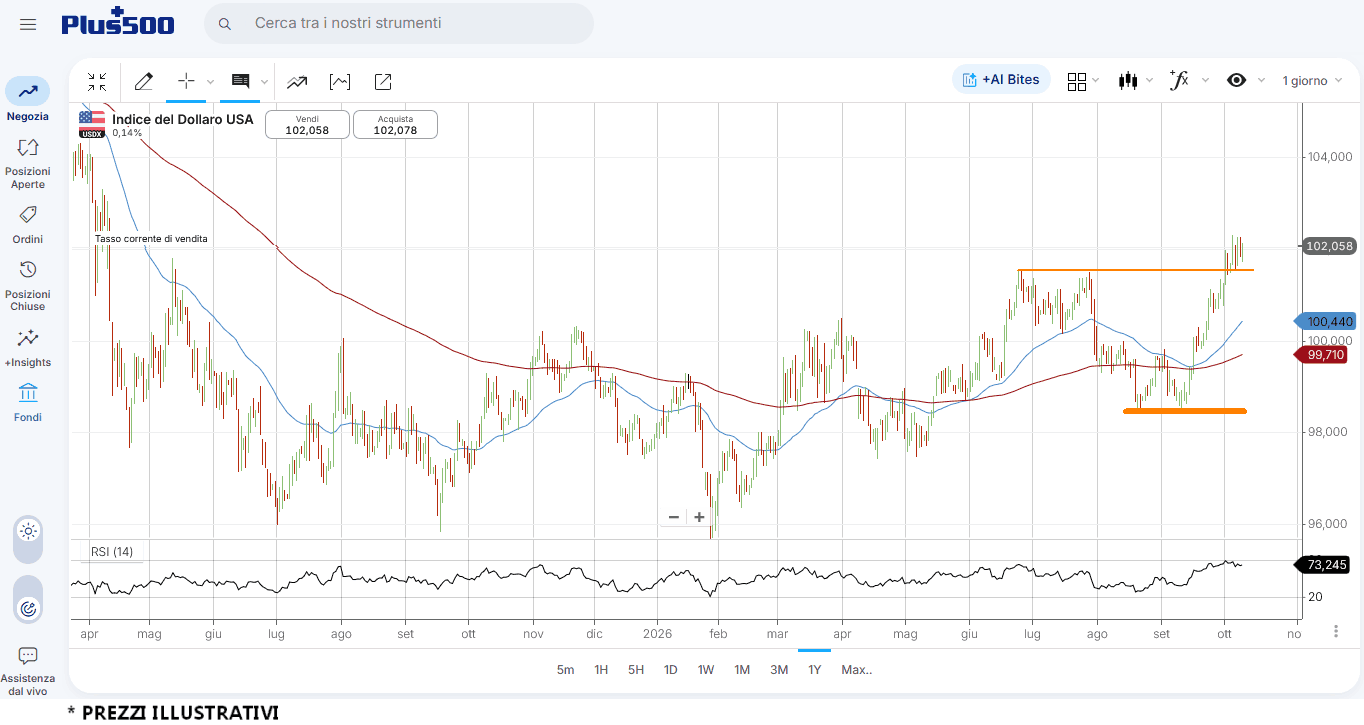1364x725 pixels.
Task: Click the Acquista 102,078 button
Action: 395,124
